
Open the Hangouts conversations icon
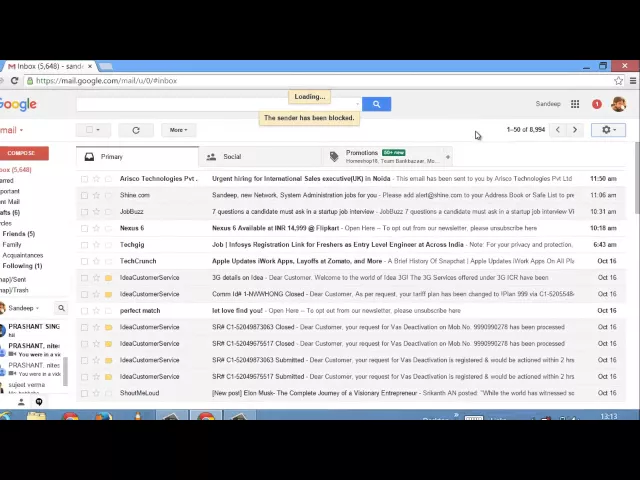click(39, 402)
